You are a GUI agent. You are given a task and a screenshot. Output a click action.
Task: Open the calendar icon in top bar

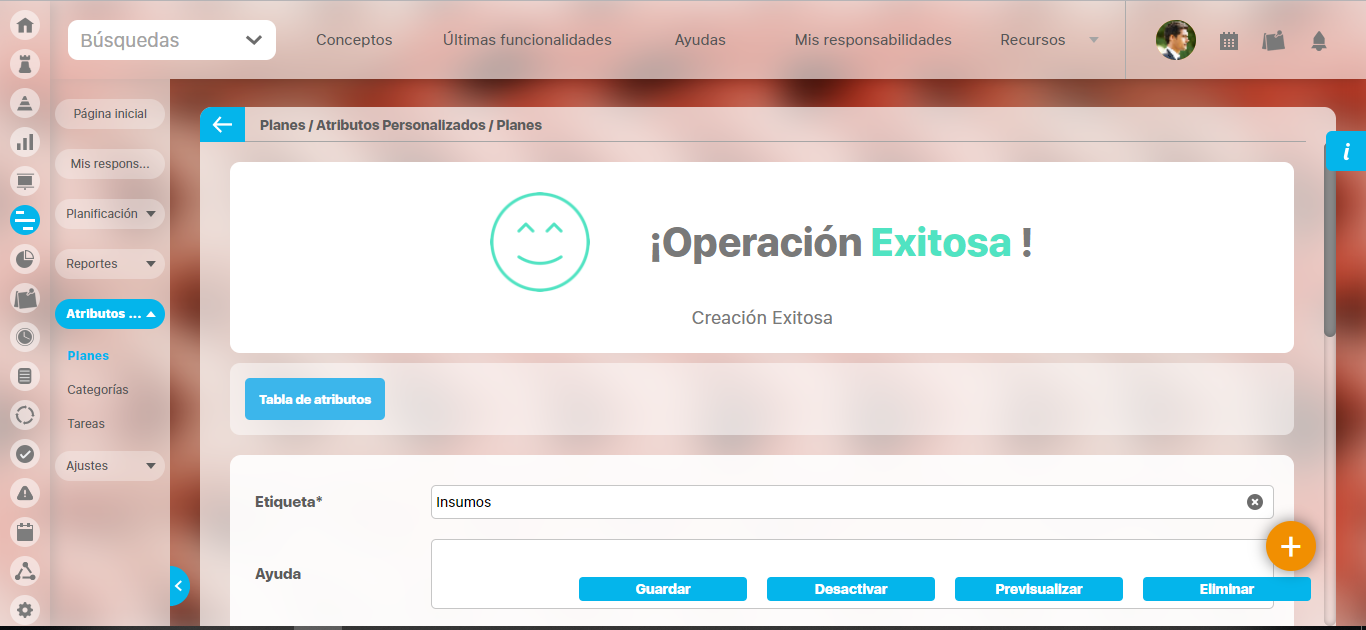click(1229, 41)
